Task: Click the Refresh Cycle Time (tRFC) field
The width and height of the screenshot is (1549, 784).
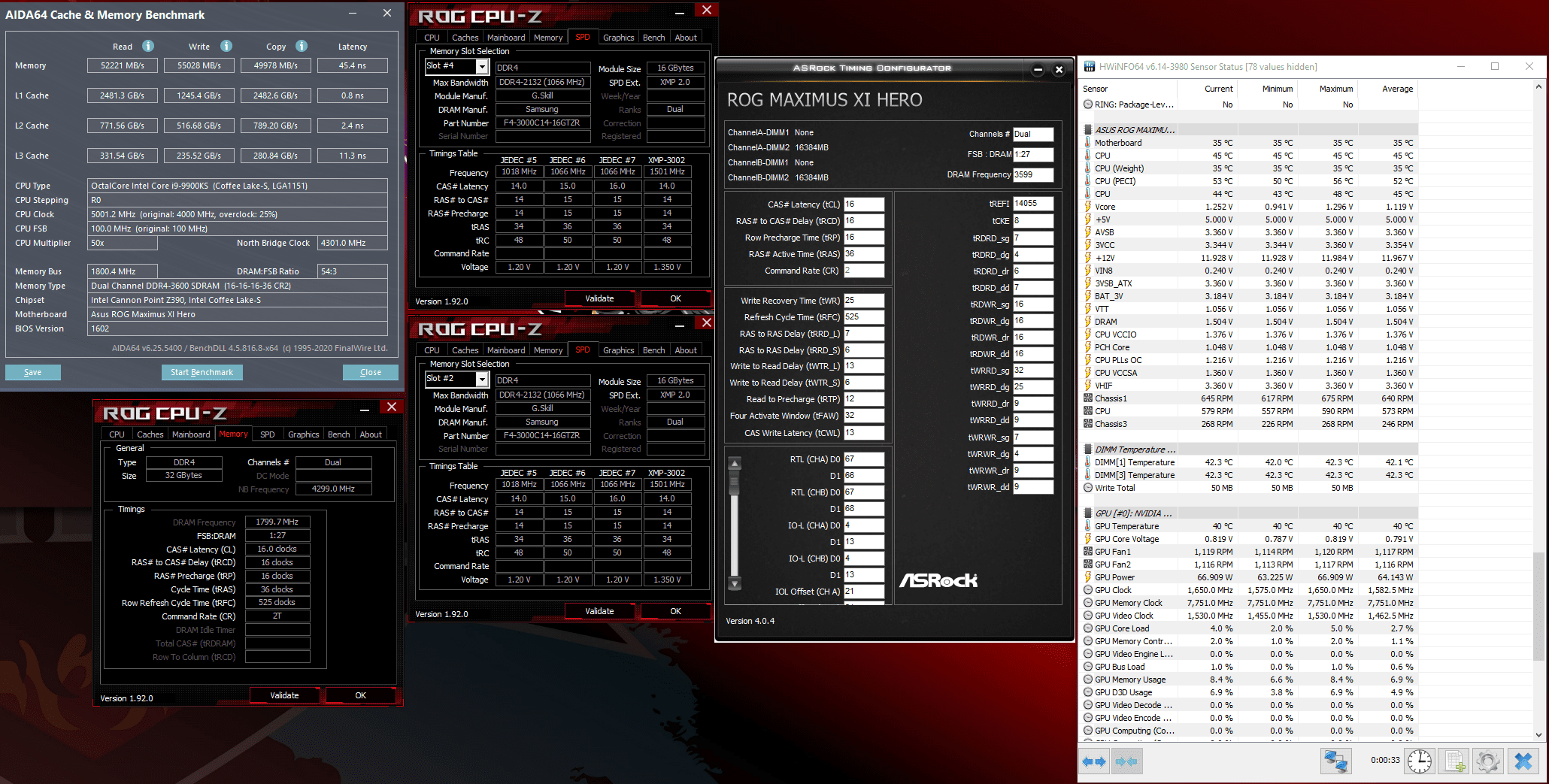Action: pos(864,317)
